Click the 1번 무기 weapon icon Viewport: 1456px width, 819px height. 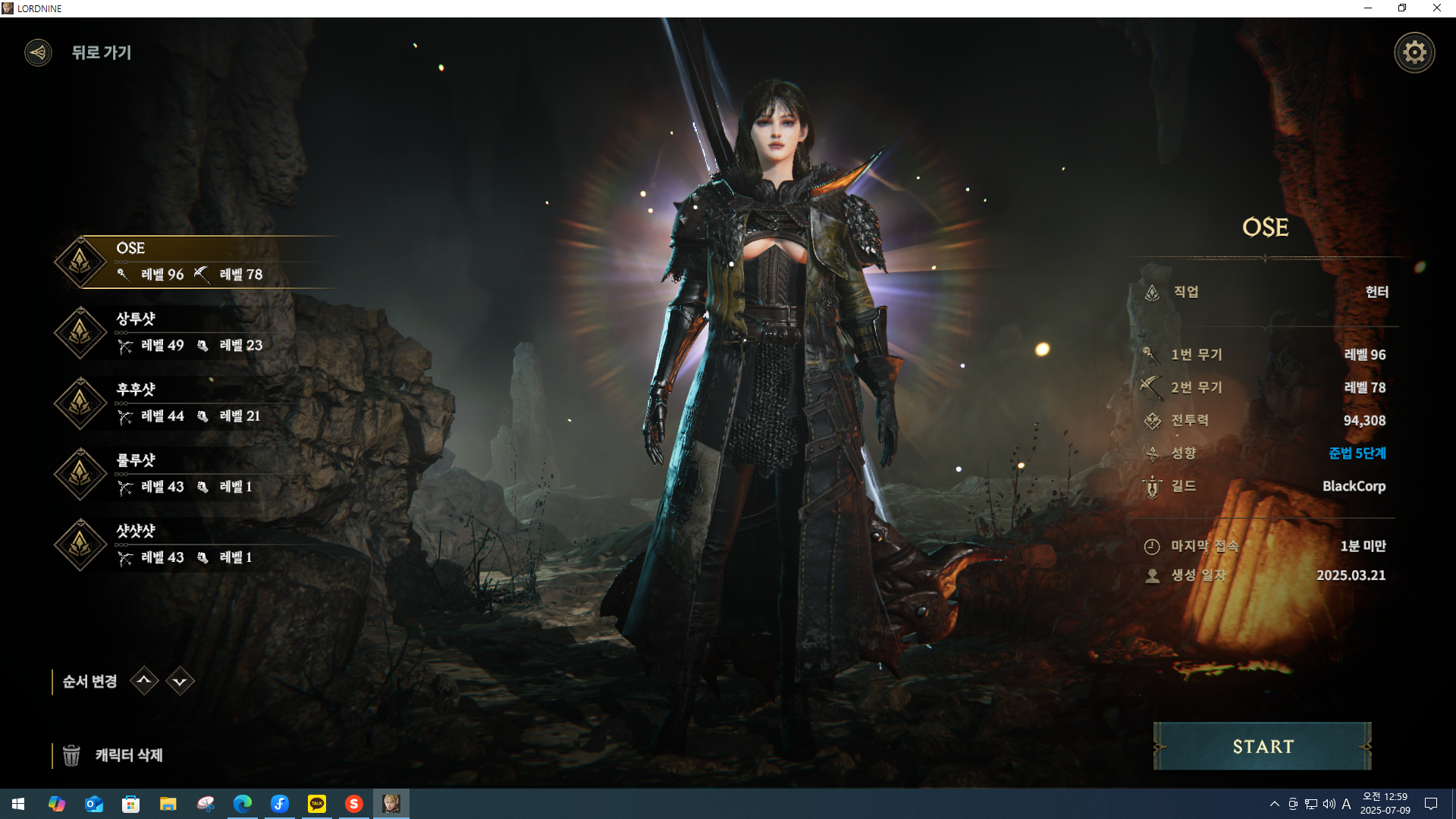1150,354
